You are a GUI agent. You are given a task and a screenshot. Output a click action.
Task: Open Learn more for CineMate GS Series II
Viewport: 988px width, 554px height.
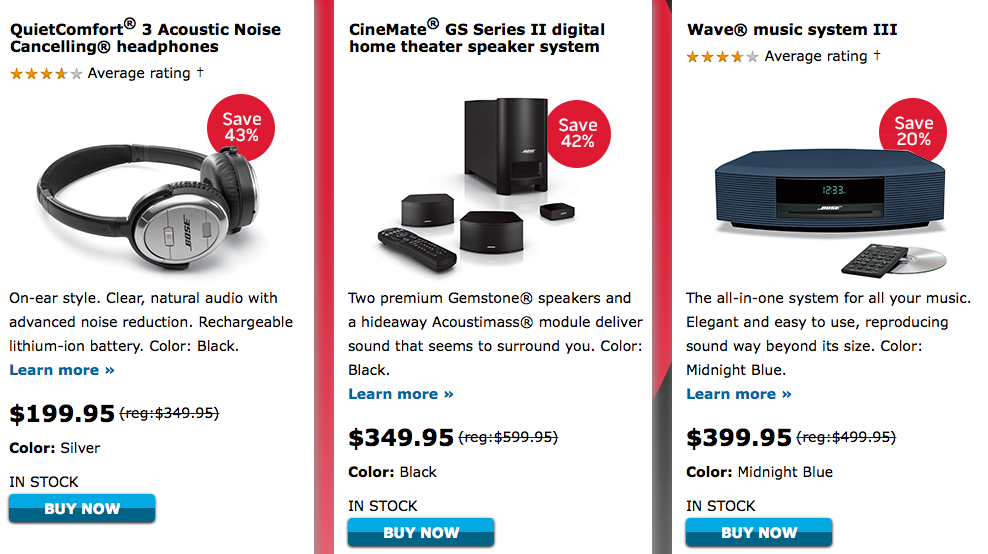(x=401, y=394)
